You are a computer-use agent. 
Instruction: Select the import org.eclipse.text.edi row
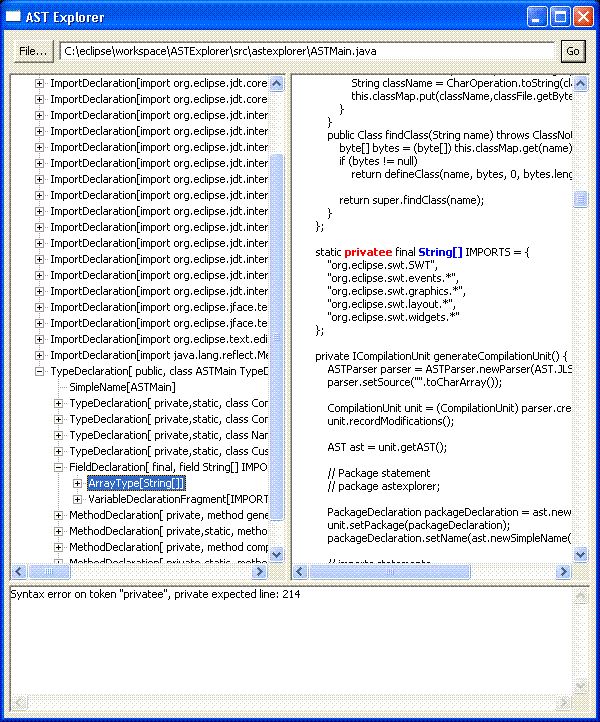click(x=159, y=339)
